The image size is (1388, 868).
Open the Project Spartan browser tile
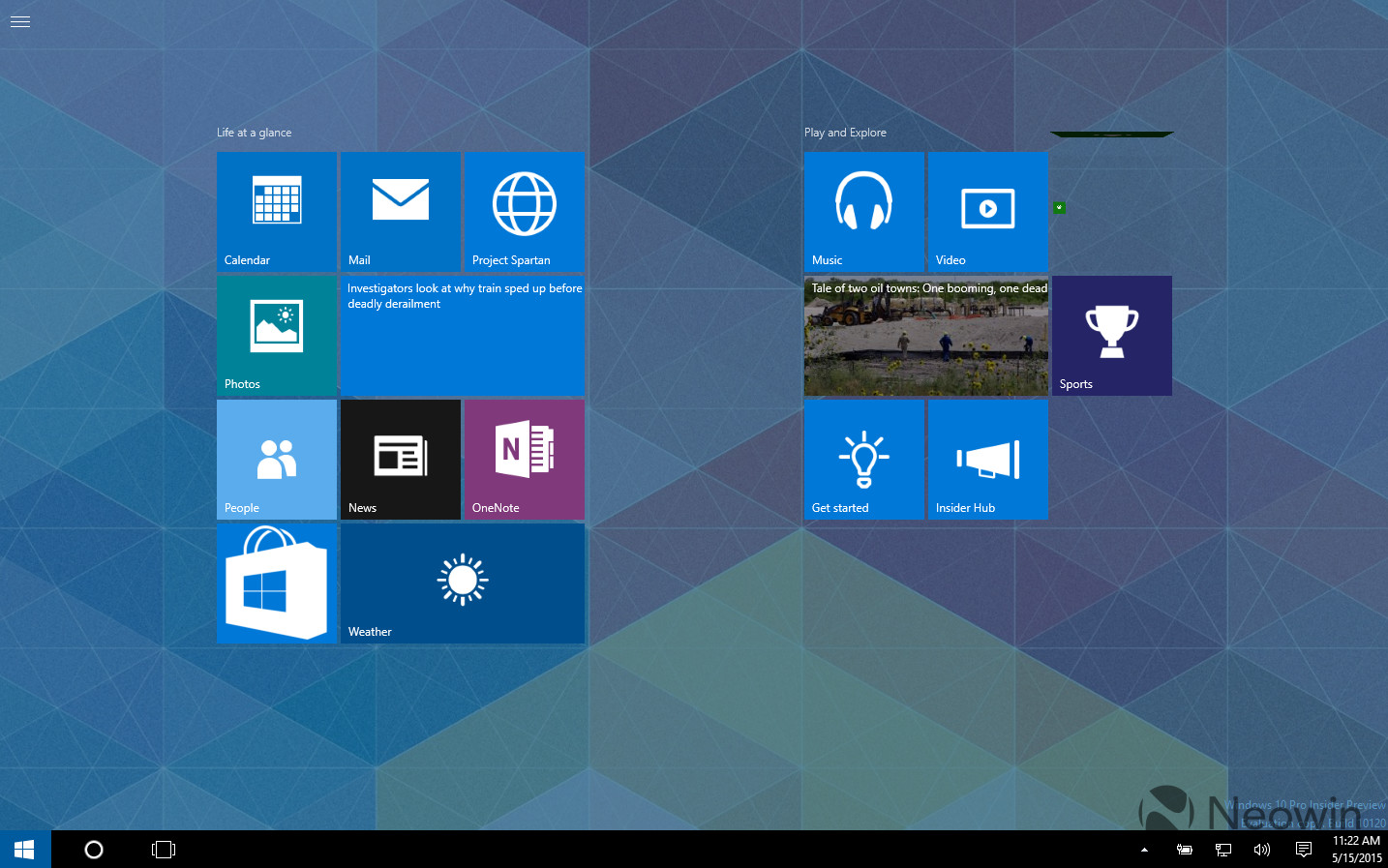point(525,212)
